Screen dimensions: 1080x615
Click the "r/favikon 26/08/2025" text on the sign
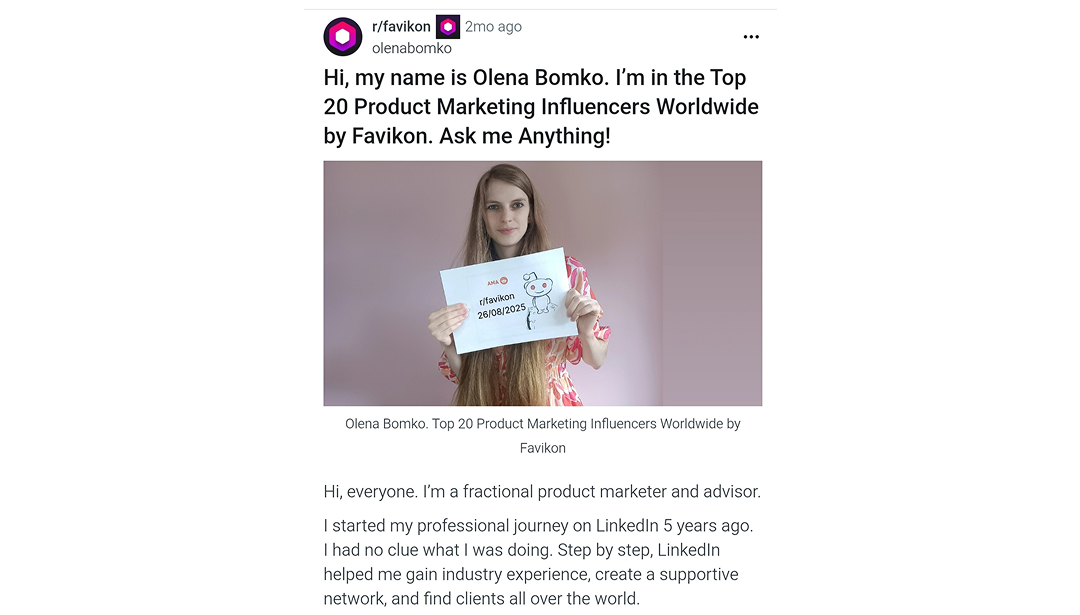(x=500, y=305)
